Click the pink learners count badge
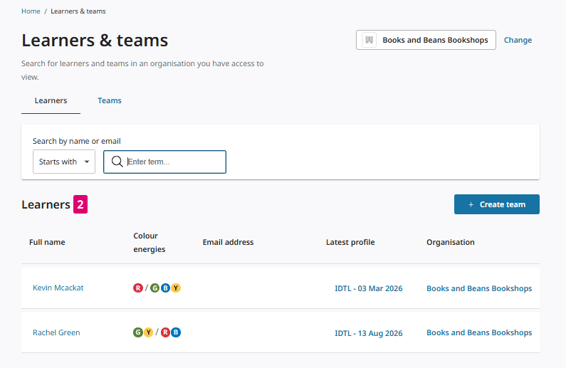566x368 pixels. click(80, 204)
